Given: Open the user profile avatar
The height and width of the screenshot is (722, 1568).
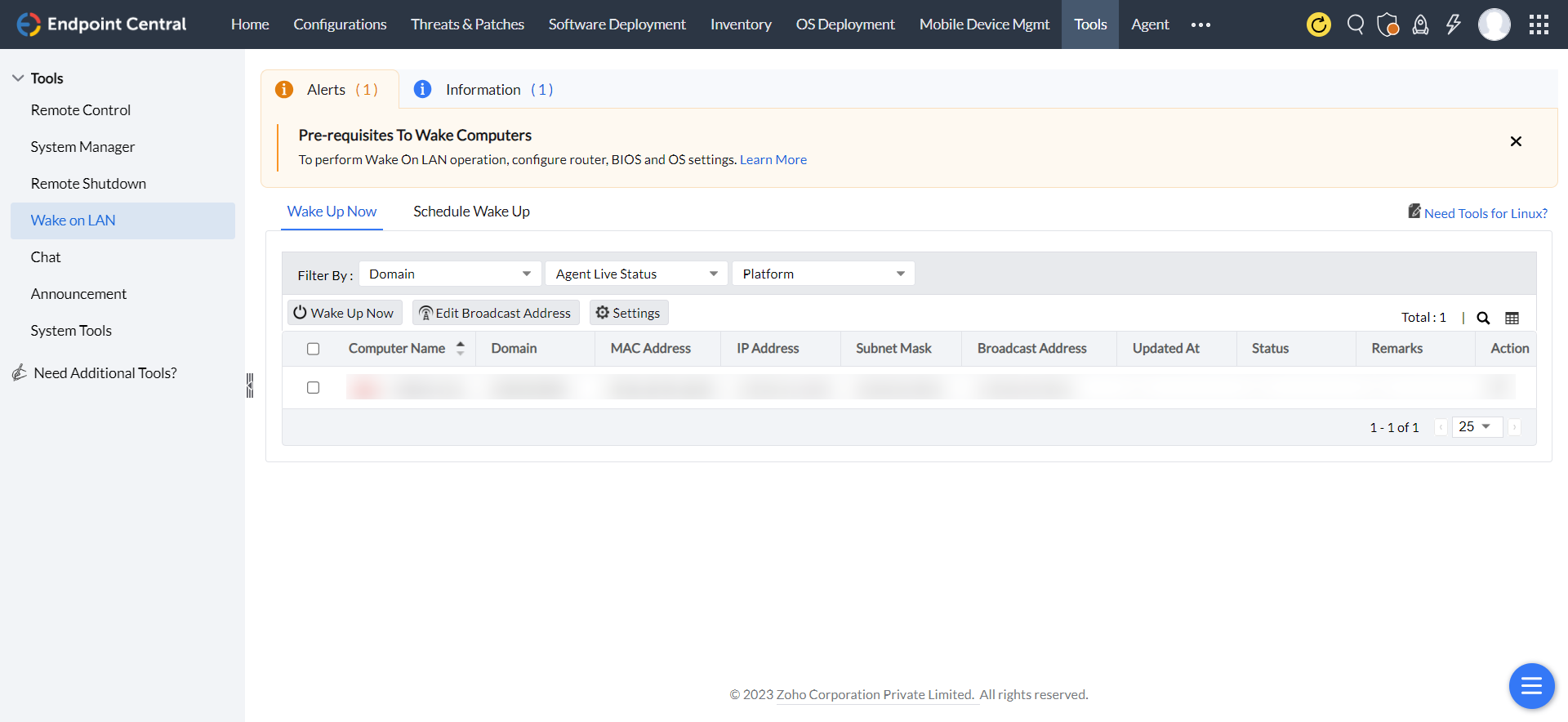Looking at the screenshot, I should 1494,25.
